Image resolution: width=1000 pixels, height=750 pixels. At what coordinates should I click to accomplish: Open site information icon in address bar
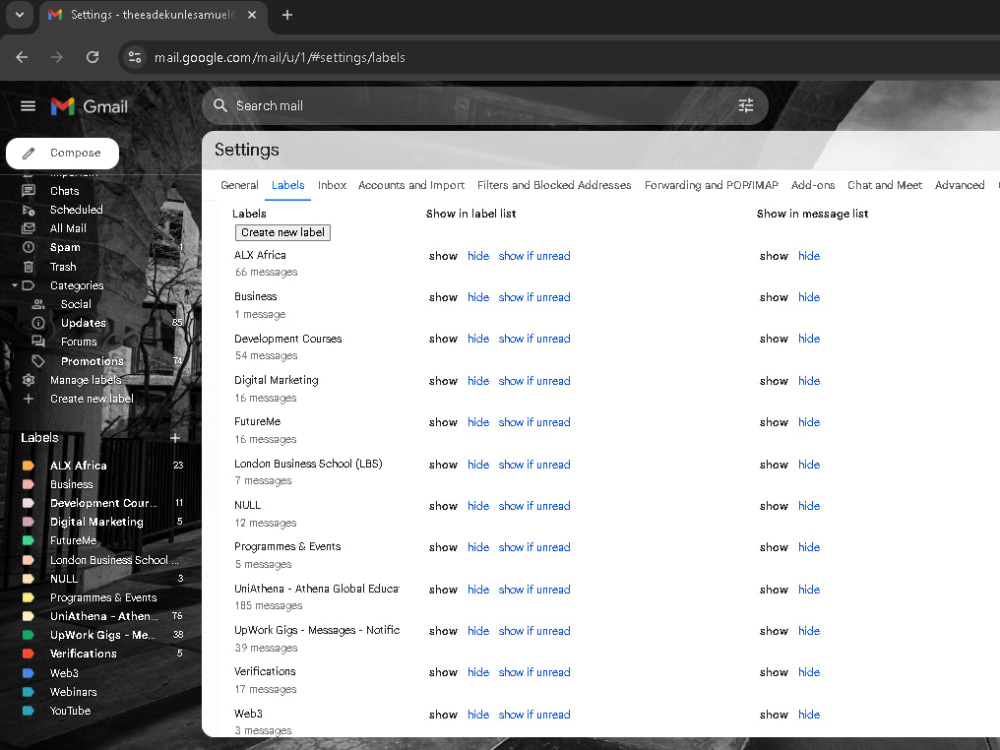[135, 57]
